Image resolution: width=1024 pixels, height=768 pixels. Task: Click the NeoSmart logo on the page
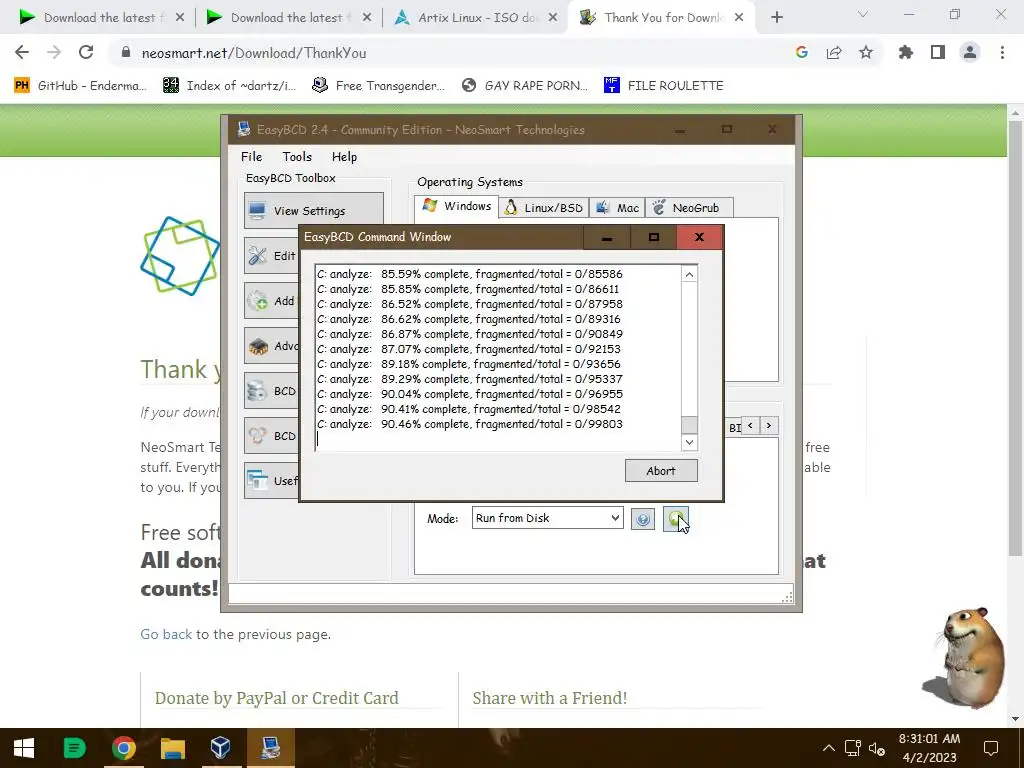(x=180, y=255)
